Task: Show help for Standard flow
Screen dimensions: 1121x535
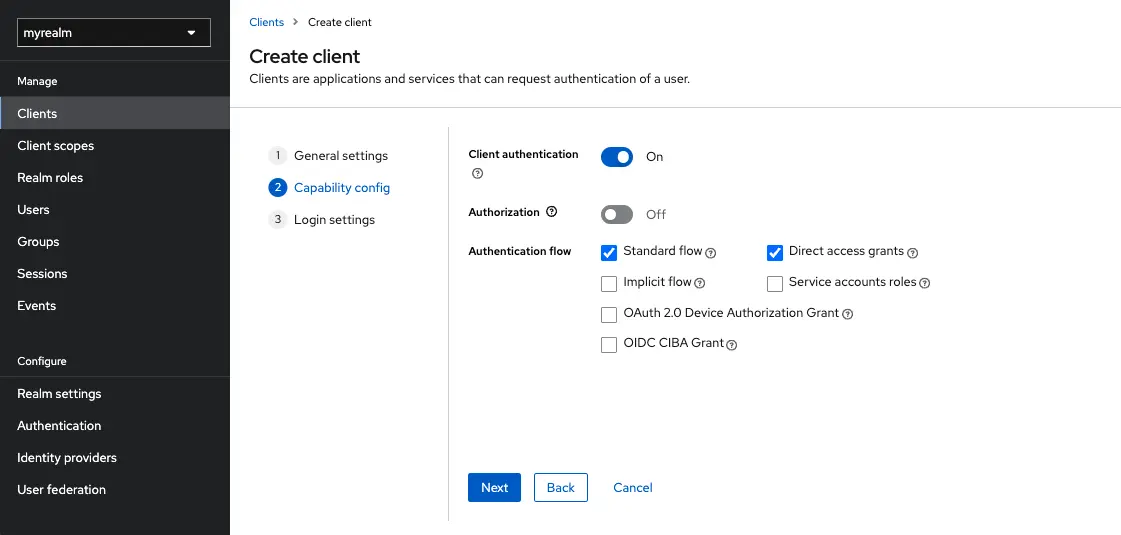Action: [x=711, y=252]
